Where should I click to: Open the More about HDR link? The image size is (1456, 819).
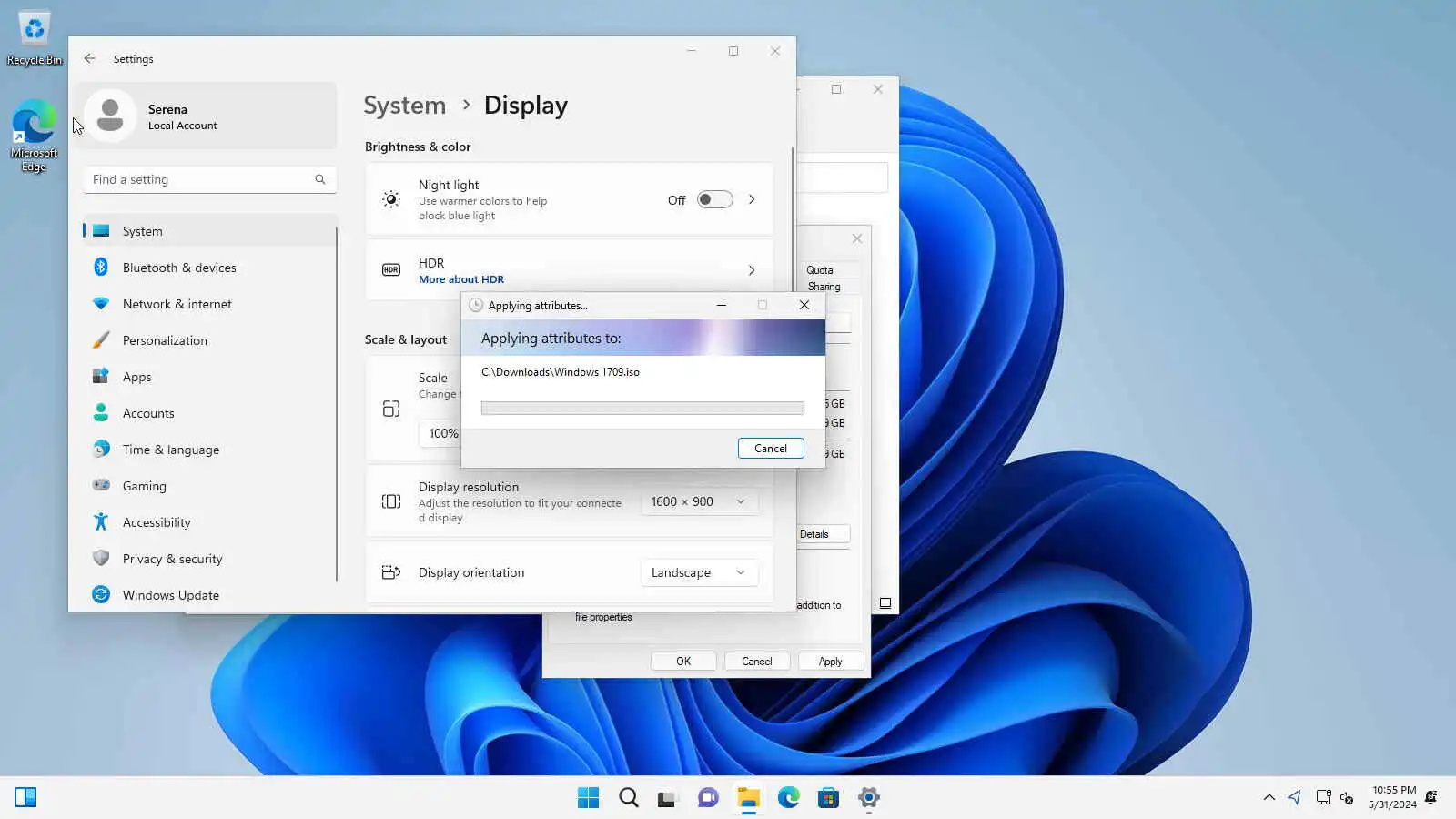pyautogui.click(x=461, y=279)
